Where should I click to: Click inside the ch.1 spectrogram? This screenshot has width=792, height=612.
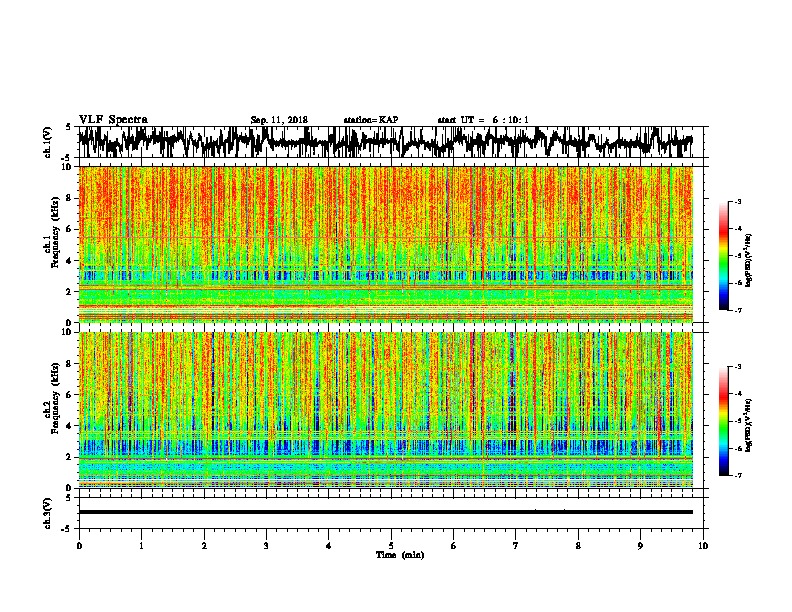click(x=385, y=244)
